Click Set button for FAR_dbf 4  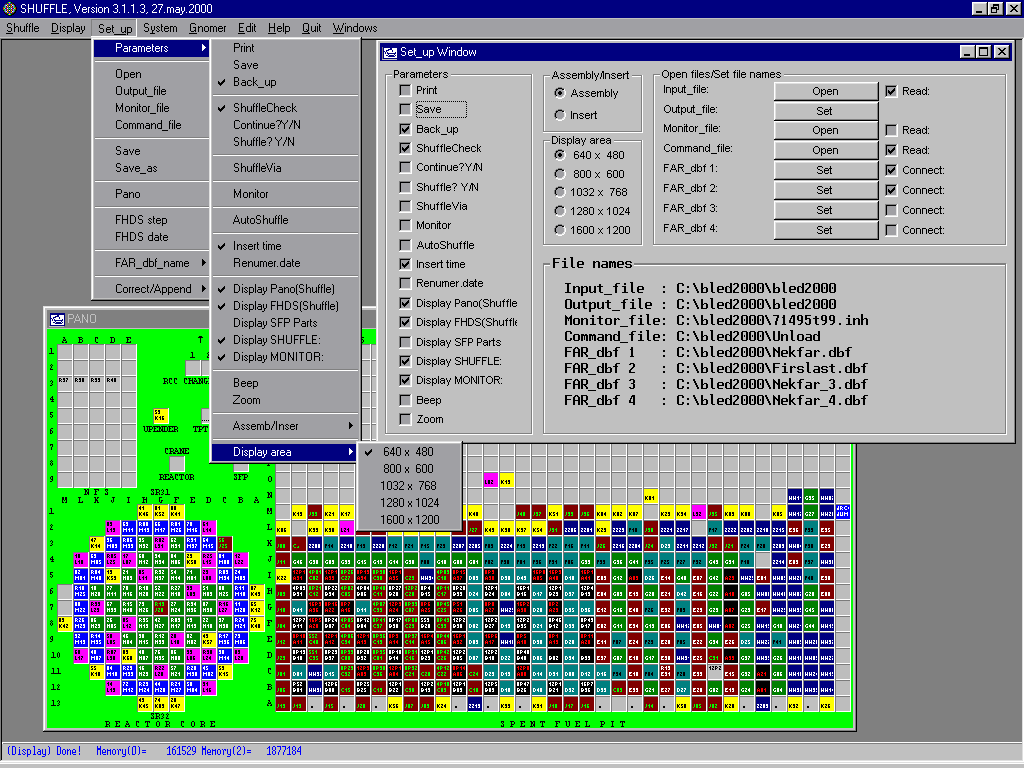(x=825, y=230)
